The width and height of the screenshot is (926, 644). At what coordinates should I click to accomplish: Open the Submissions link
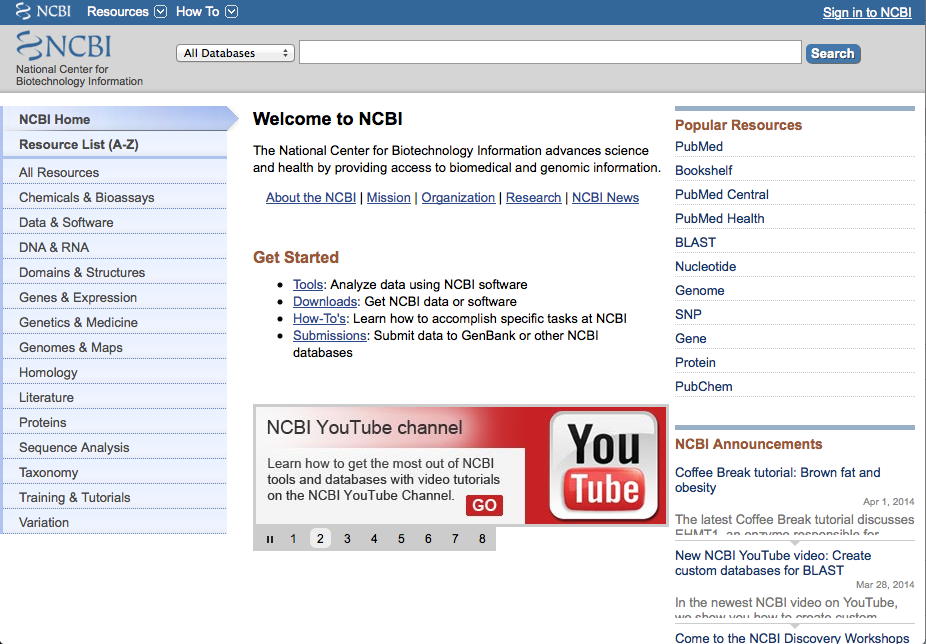(x=330, y=336)
